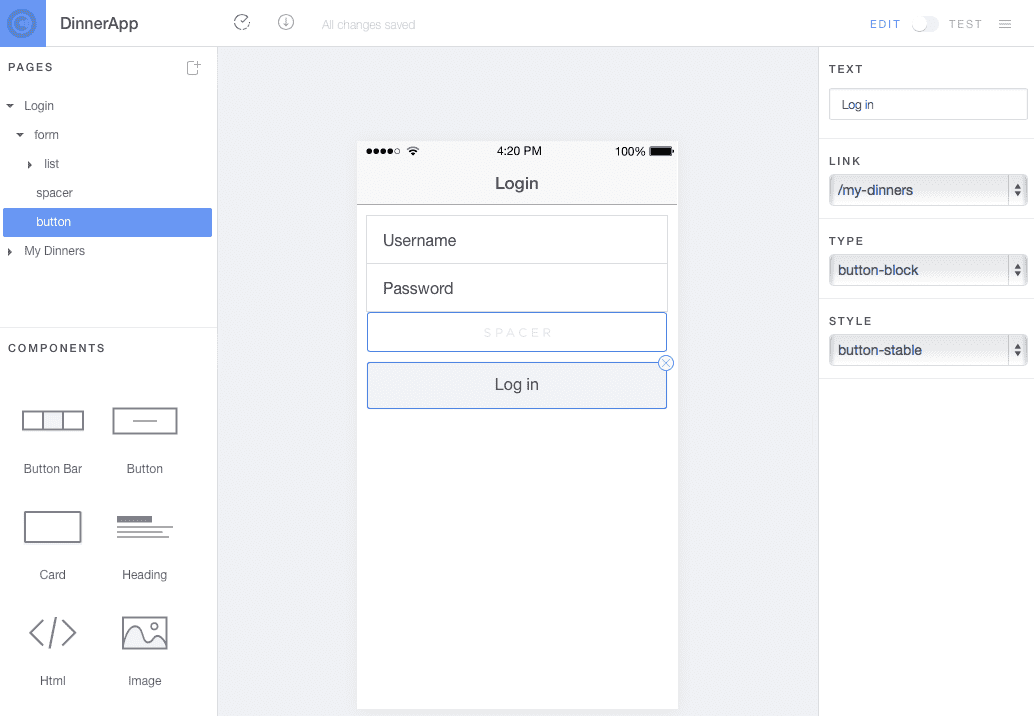
Task: Select the form item in tree
Action: click(x=46, y=134)
